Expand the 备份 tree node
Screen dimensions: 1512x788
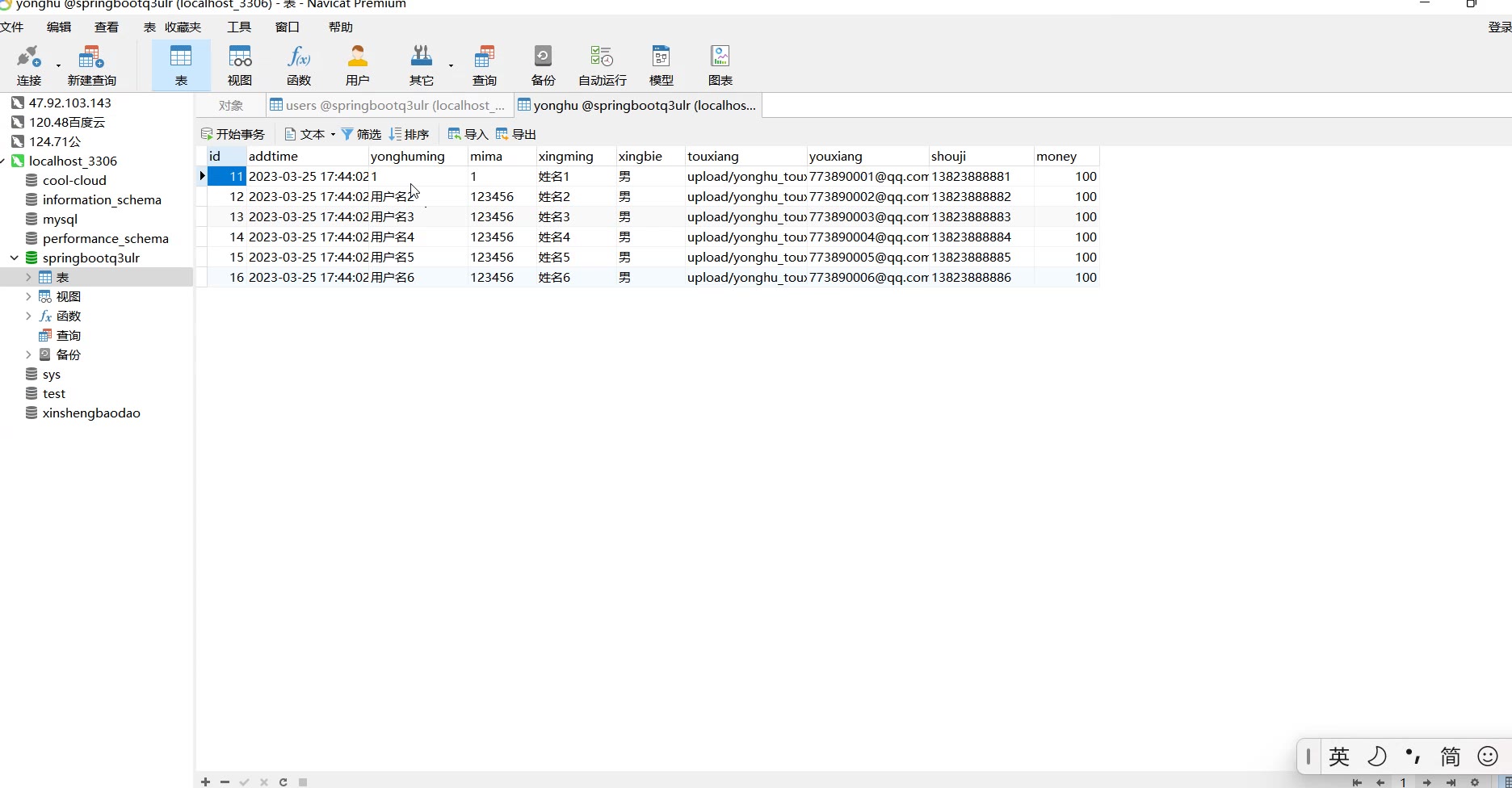tap(28, 354)
